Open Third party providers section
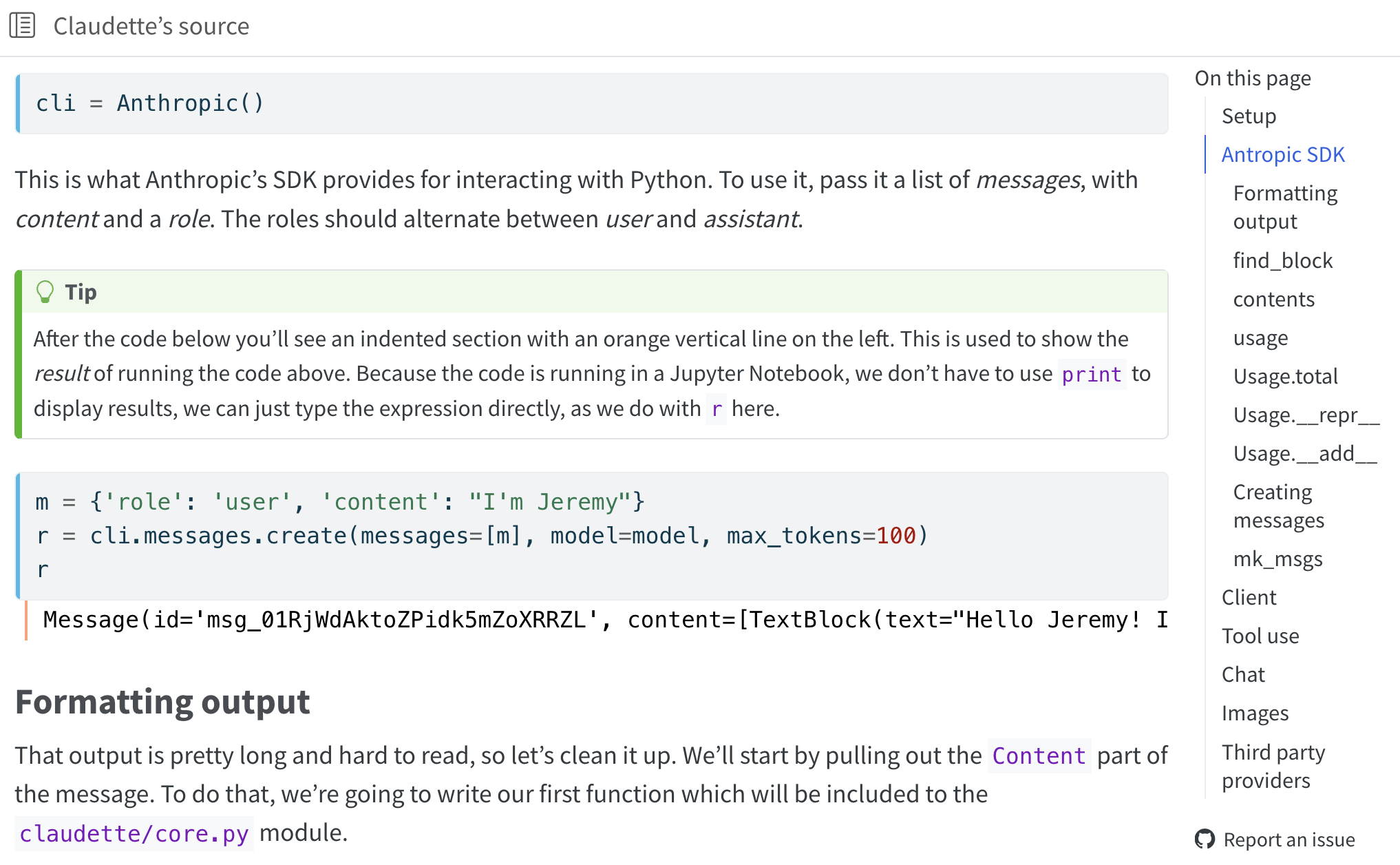The height and width of the screenshot is (865, 1400). pyautogui.click(x=1273, y=767)
